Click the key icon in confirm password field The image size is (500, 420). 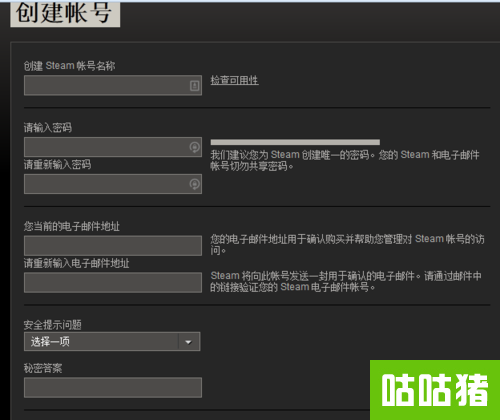click(194, 184)
